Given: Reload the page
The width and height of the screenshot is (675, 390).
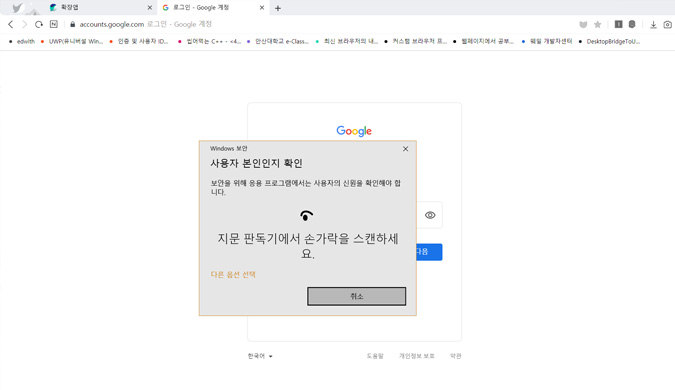Looking at the screenshot, I should [x=39, y=25].
